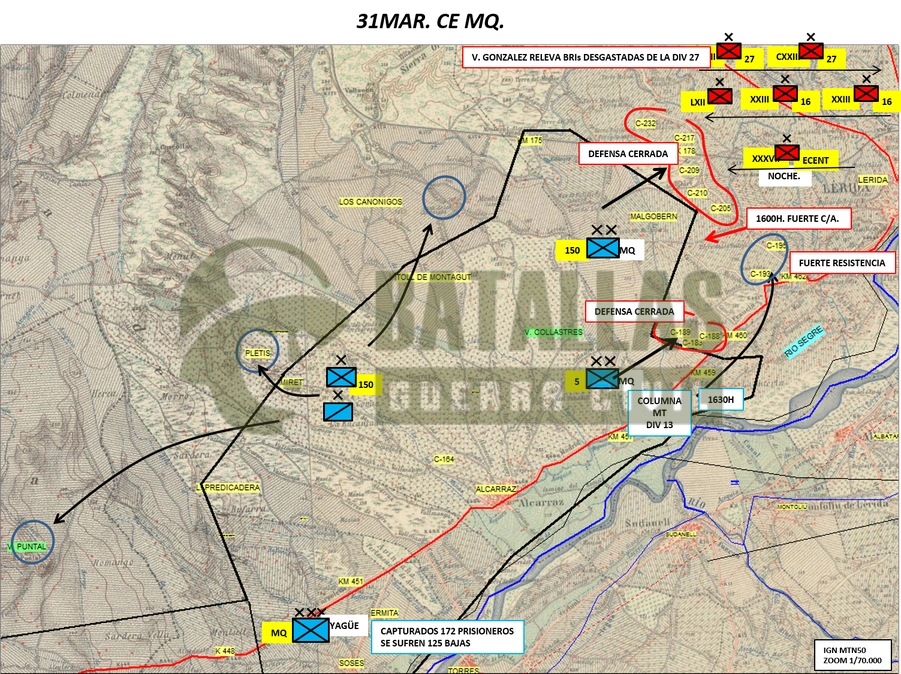Select the LXII yellow unit label
Viewport: 901px width, 674px height.
[x=698, y=102]
